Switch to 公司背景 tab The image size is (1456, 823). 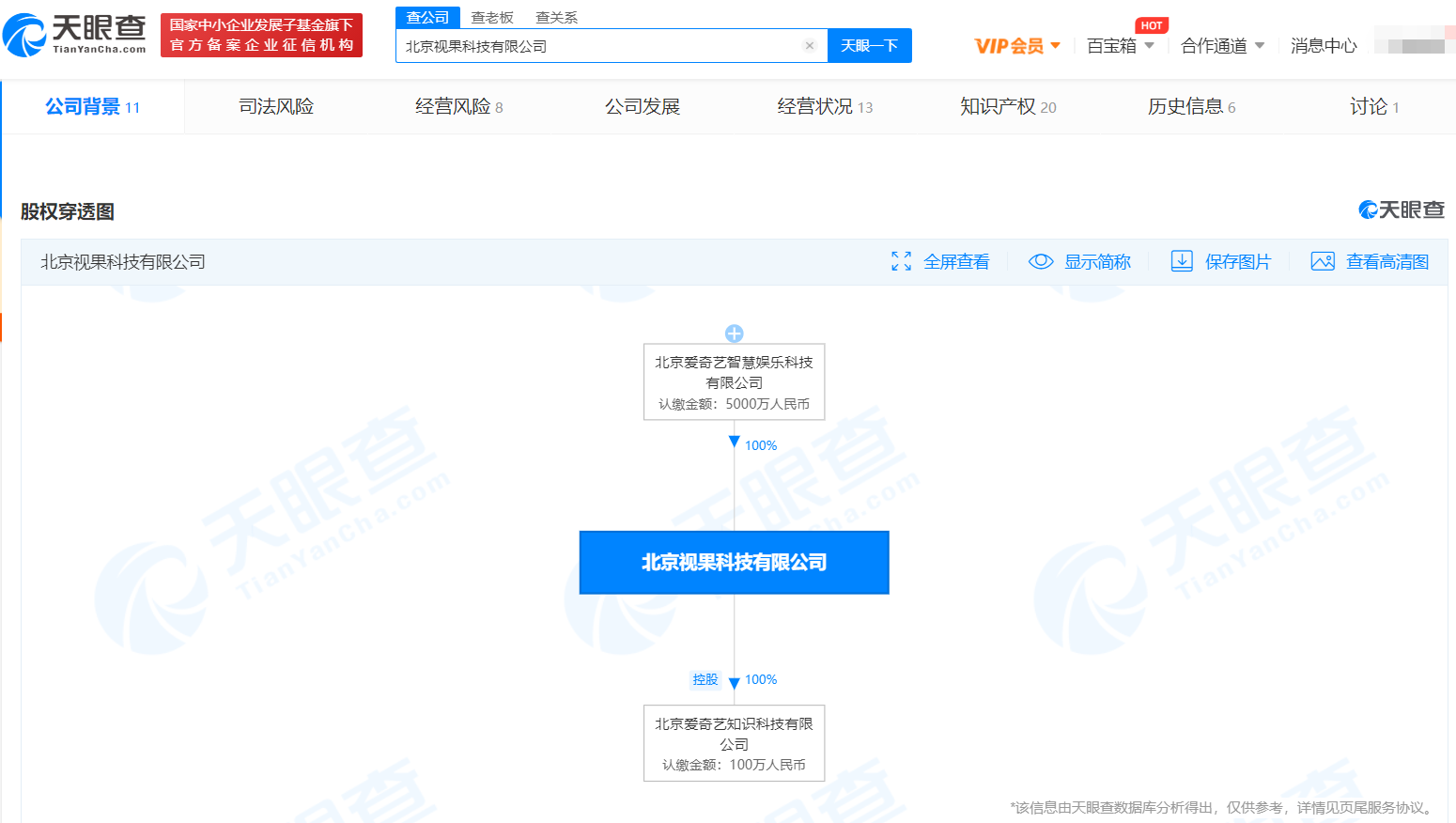(92, 107)
